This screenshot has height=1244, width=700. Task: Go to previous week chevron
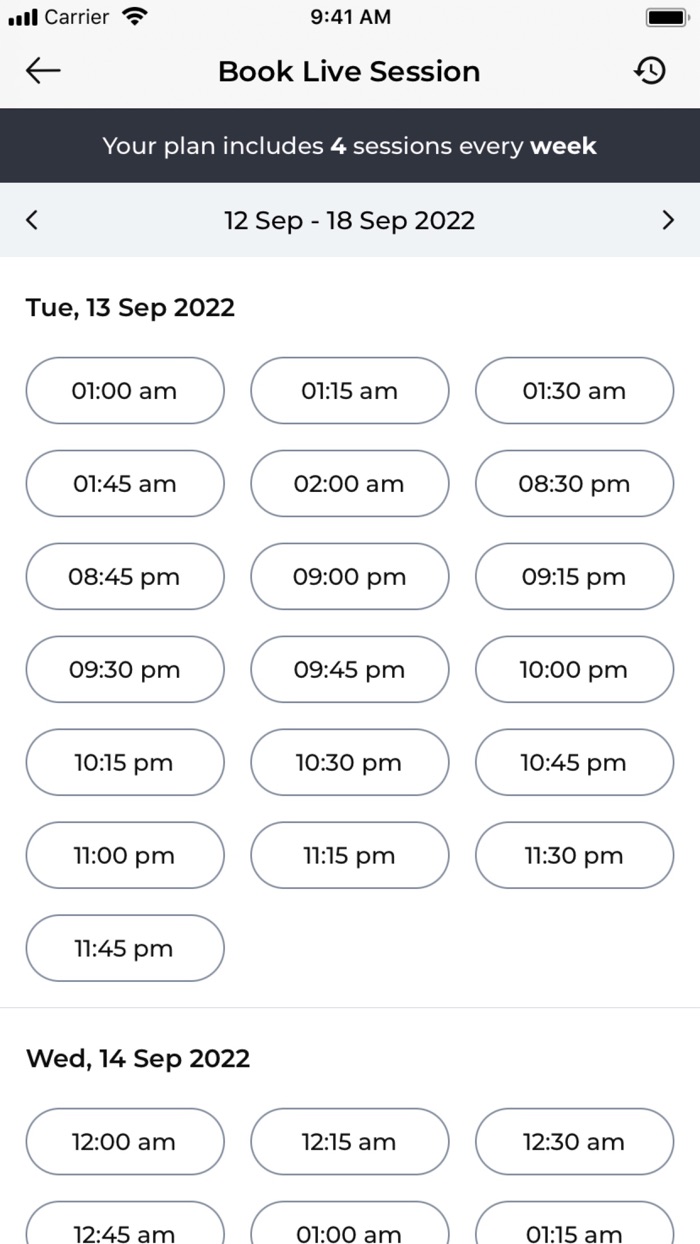click(x=32, y=220)
